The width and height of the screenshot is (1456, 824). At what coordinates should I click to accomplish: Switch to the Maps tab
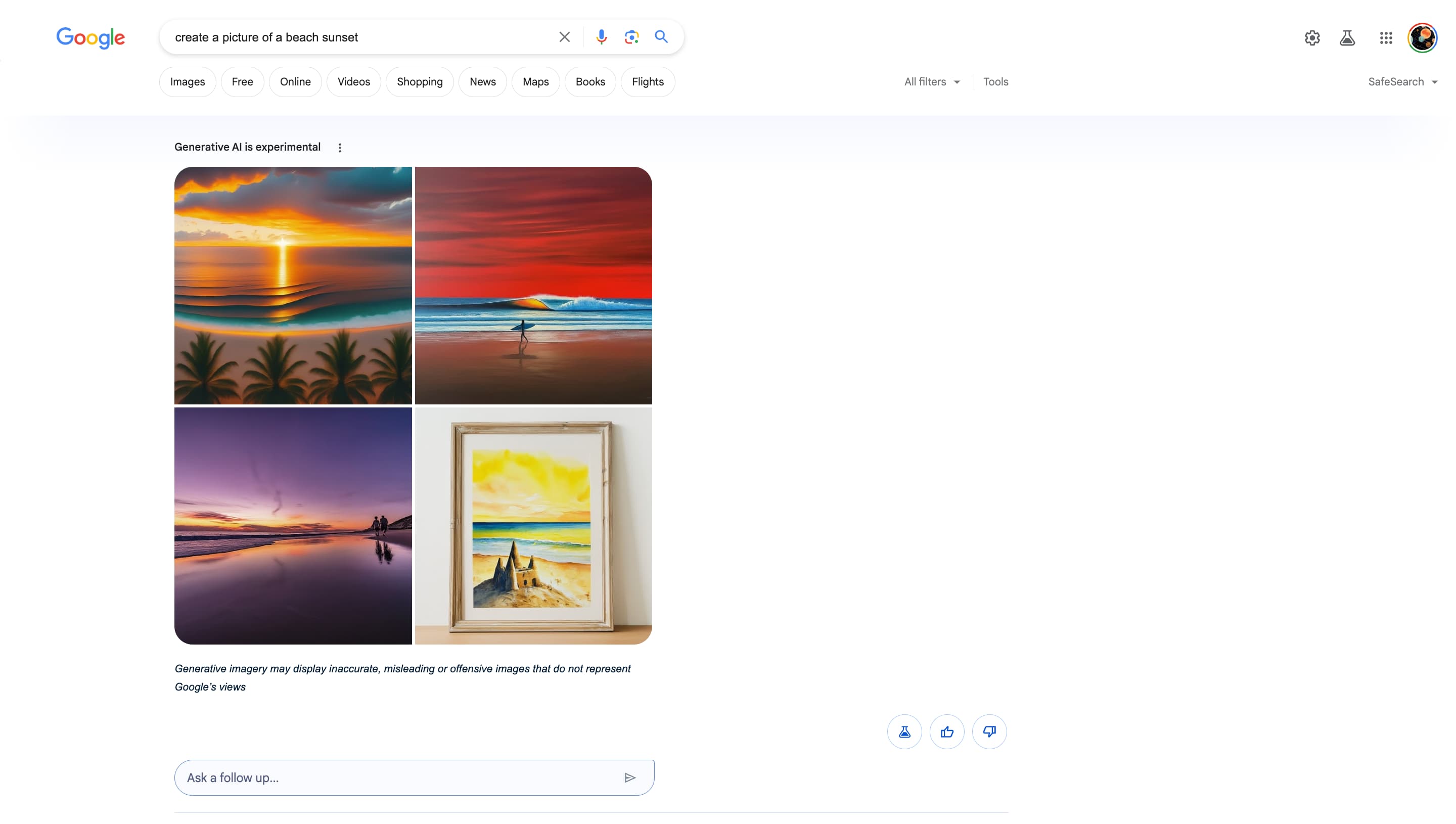pos(535,81)
